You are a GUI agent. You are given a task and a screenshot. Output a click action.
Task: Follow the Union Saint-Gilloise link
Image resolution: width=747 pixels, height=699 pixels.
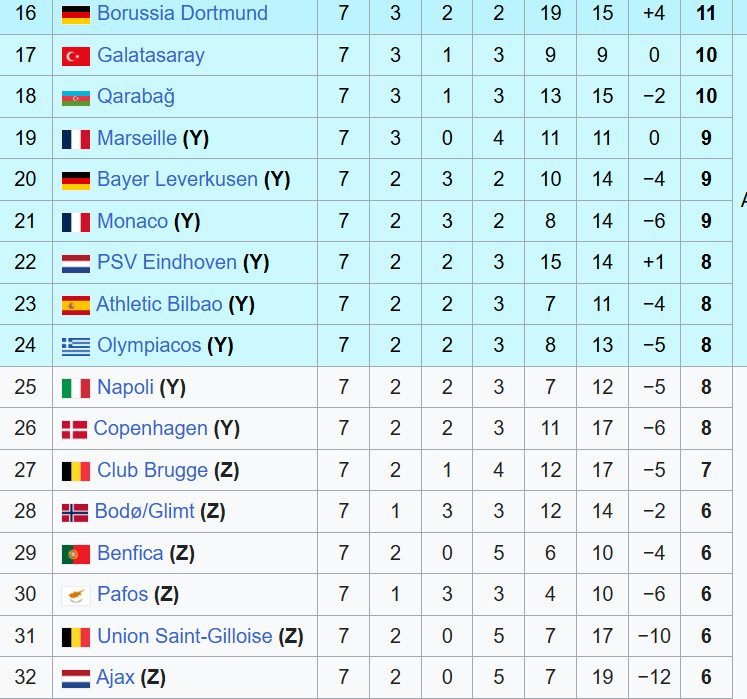coord(185,636)
